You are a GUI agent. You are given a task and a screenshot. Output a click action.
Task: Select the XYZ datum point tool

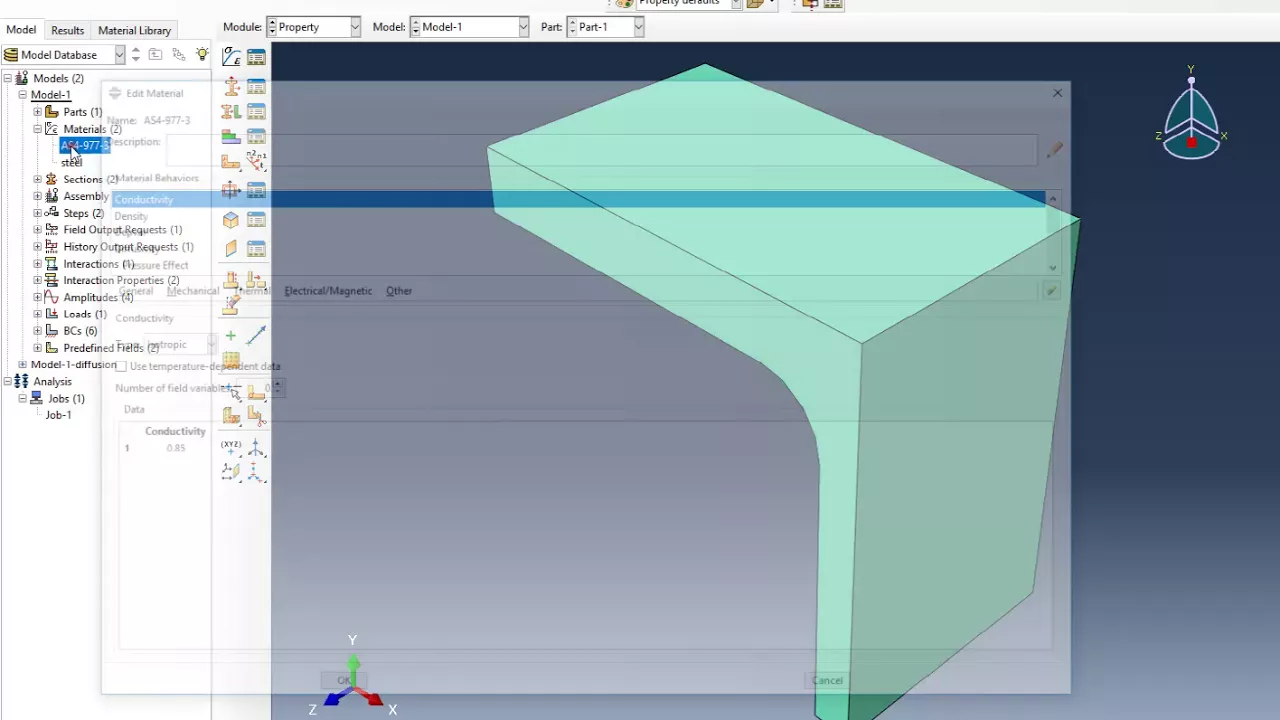pyautogui.click(x=231, y=447)
